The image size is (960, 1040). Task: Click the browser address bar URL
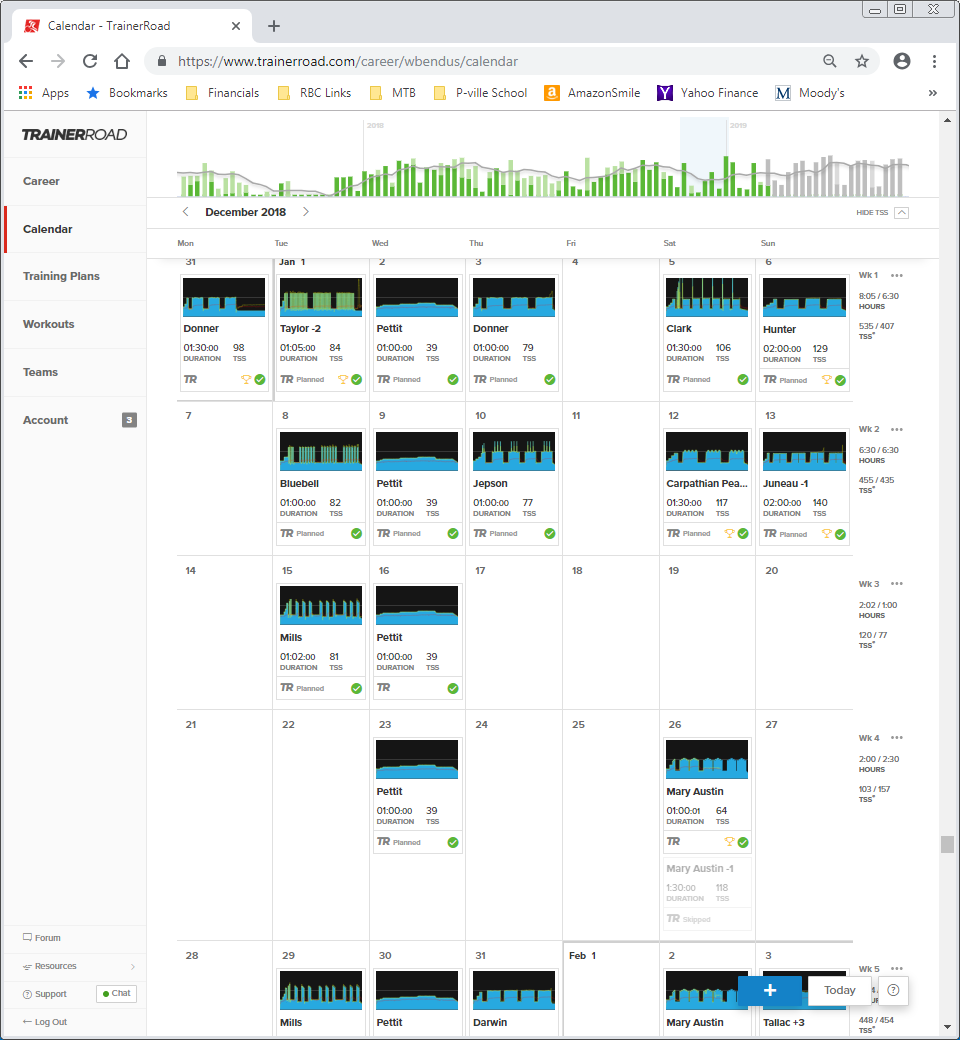348,61
